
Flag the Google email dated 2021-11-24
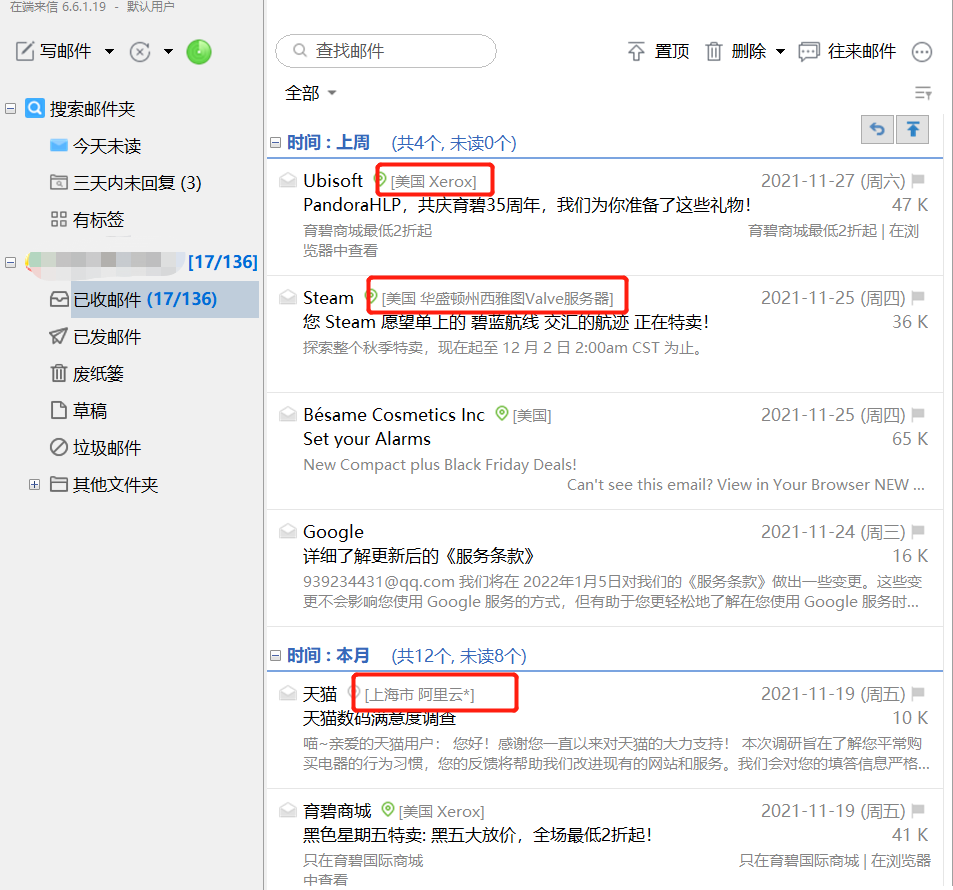pyautogui.click(x=918, y=531)
